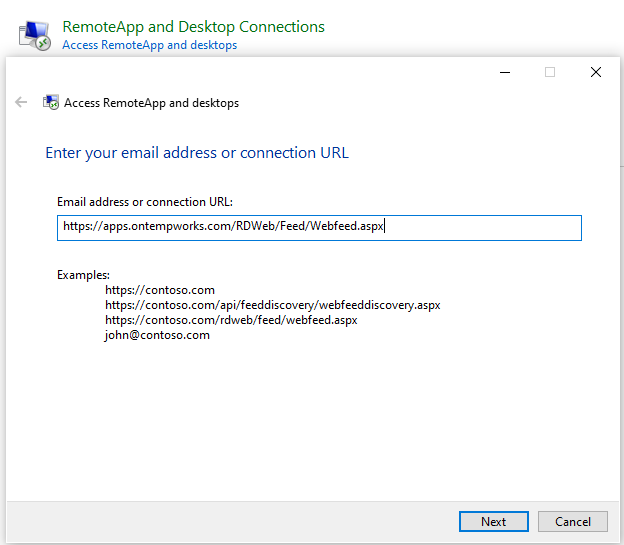Click into the connection URL input field
This screenshot has height=545, width=624.
[x=319, y=228]
